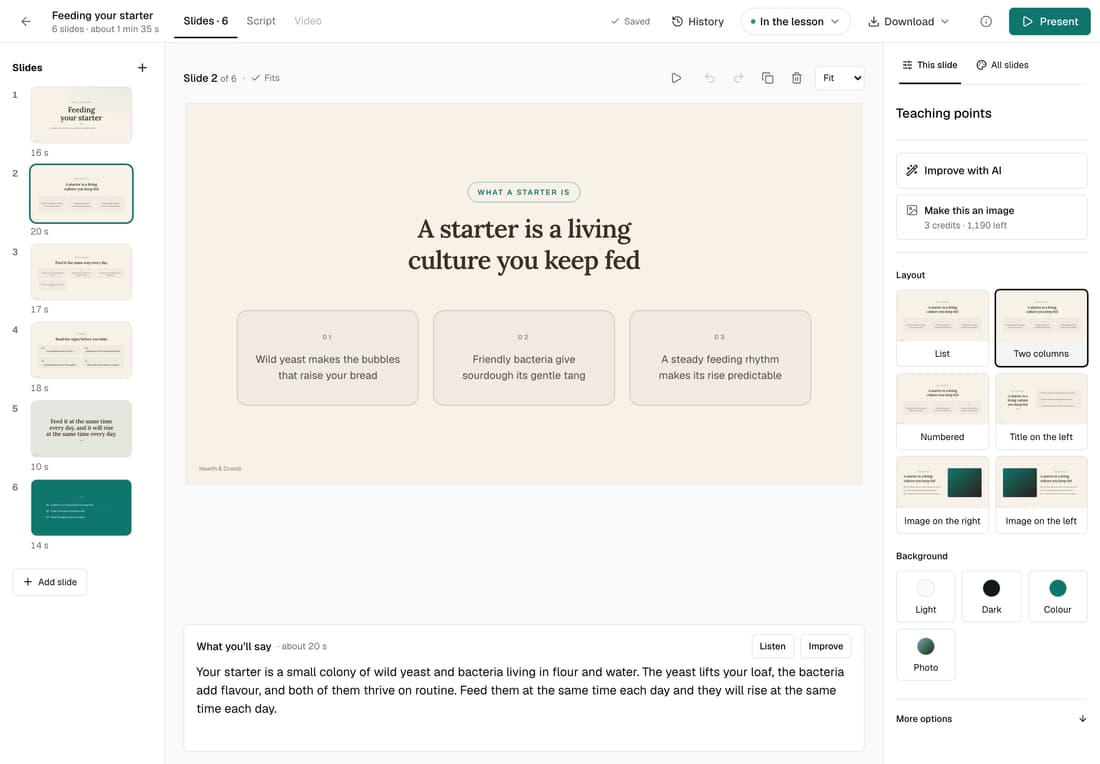Select the All slides tab
1100x764 pixels.
coord(1002,65)
